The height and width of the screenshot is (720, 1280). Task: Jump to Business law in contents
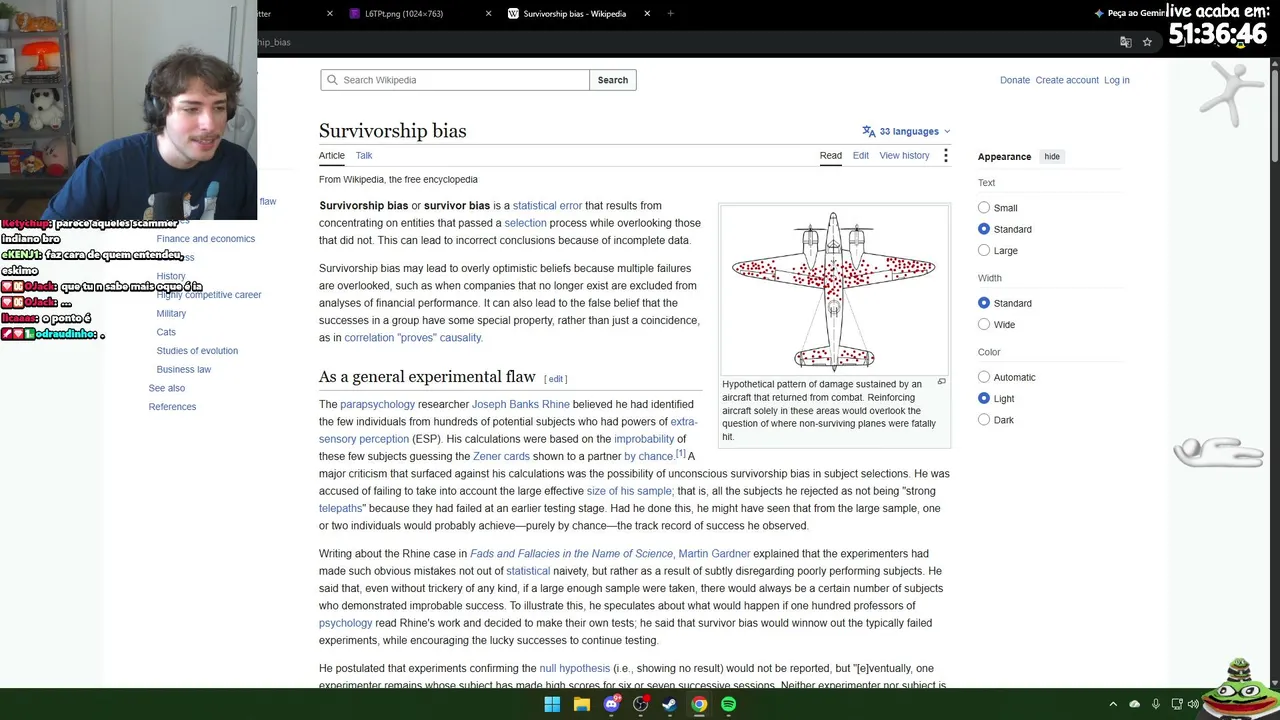pos(184,370)
